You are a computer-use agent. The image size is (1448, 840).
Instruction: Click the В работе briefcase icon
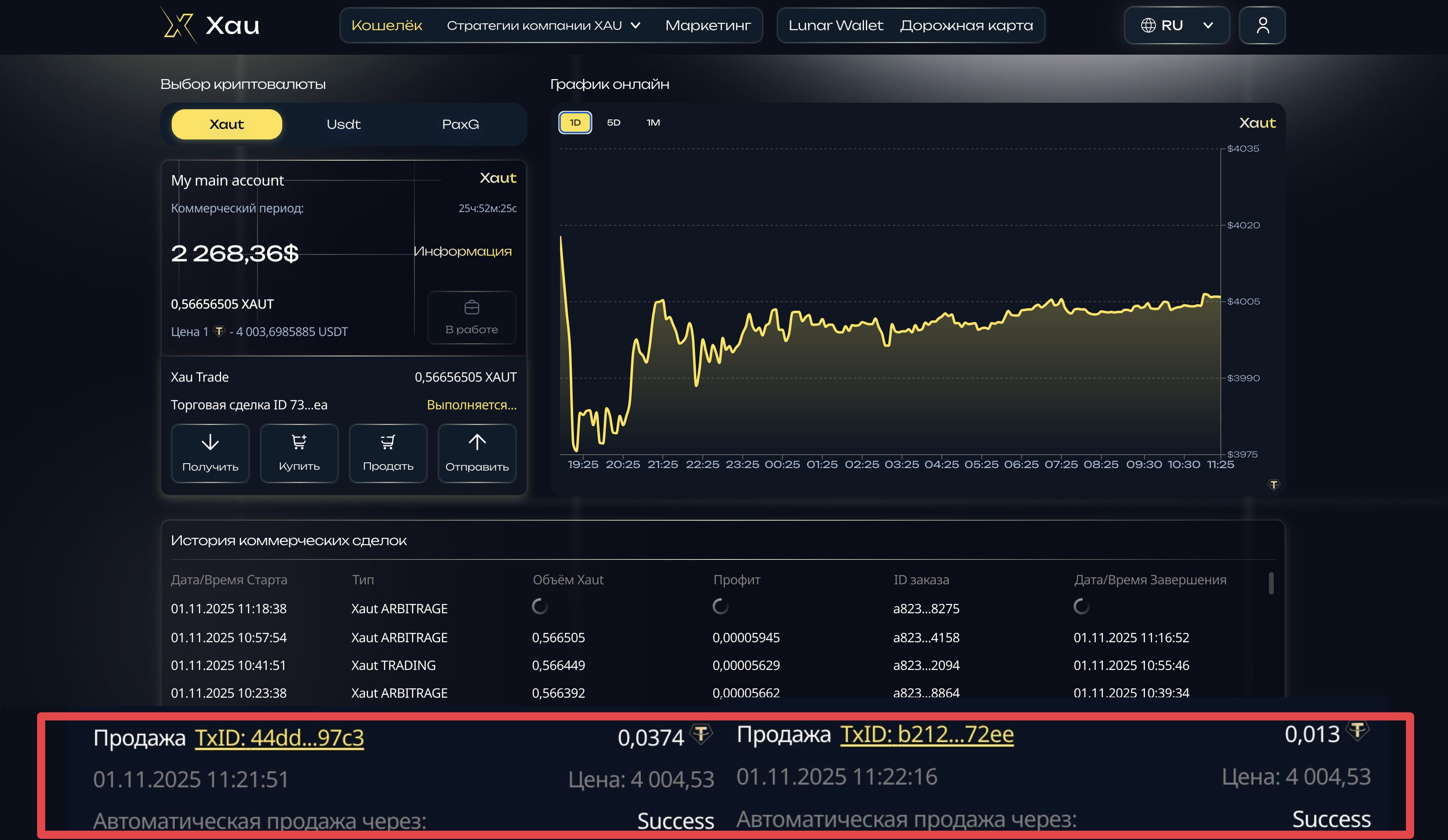[471, 308]
